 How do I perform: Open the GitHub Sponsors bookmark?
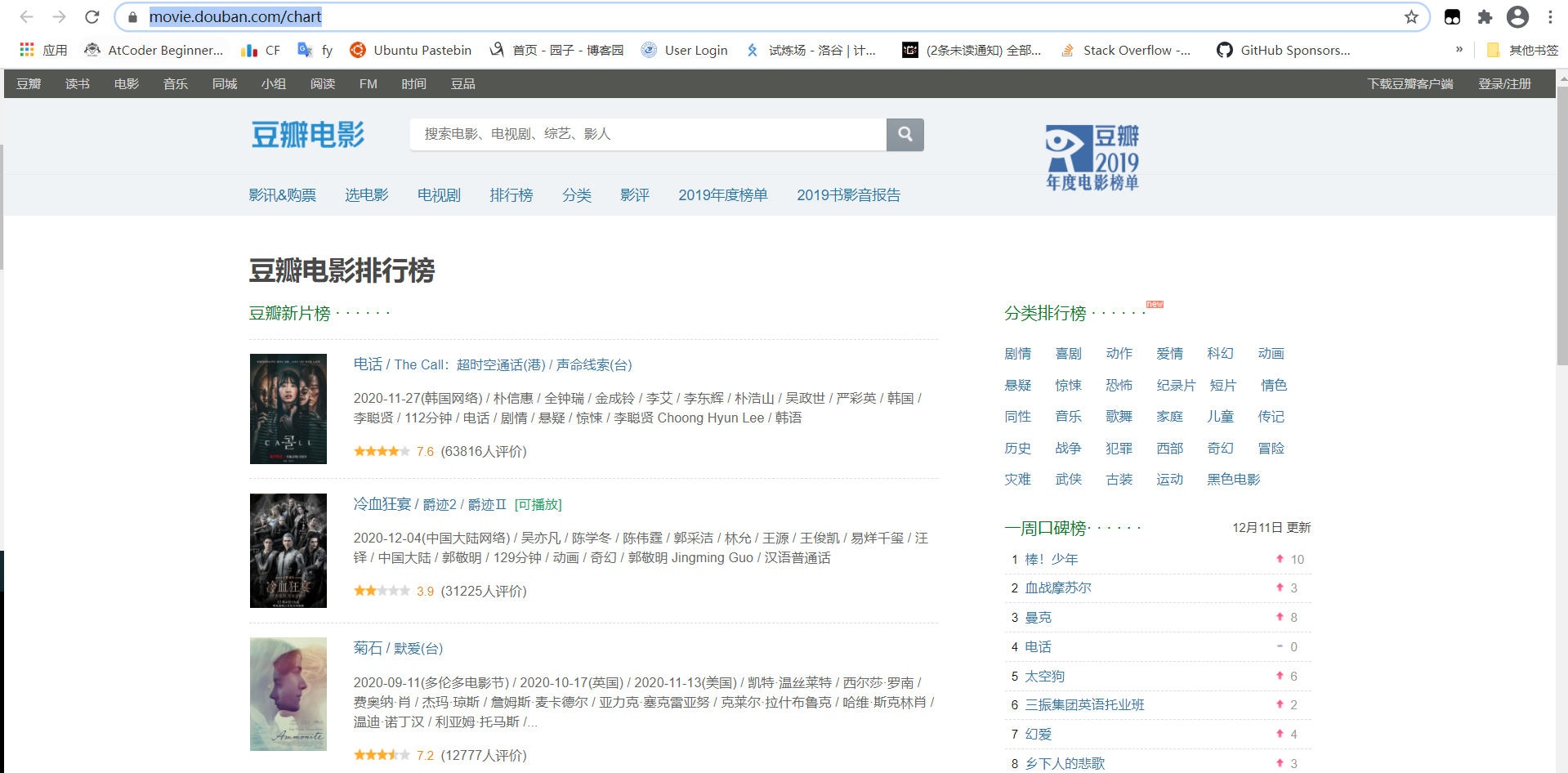(x=1283, y=50)
